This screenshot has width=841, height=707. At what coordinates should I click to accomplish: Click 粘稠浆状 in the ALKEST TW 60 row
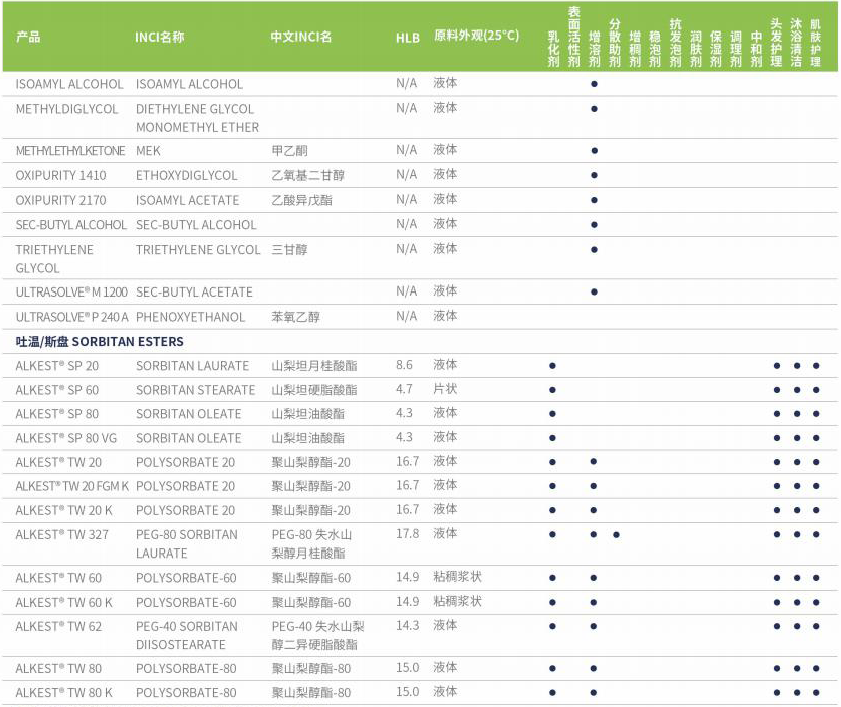(x=458, y=577)
